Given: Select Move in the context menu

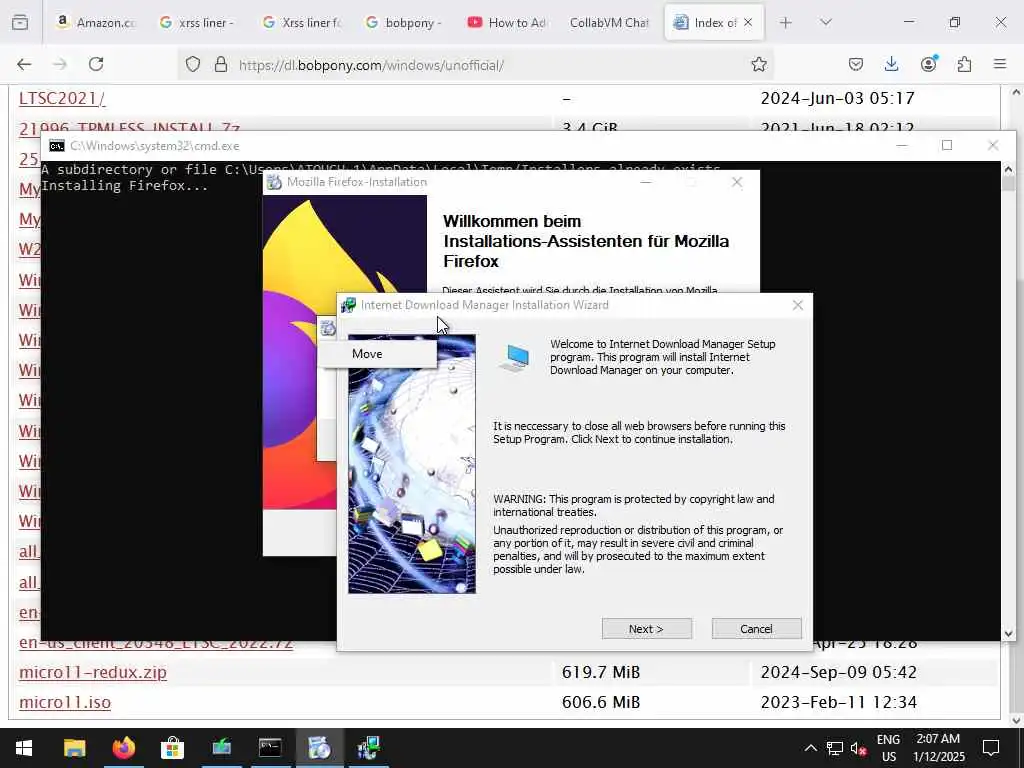Looking at the screenshot, I should click(377, 354).
